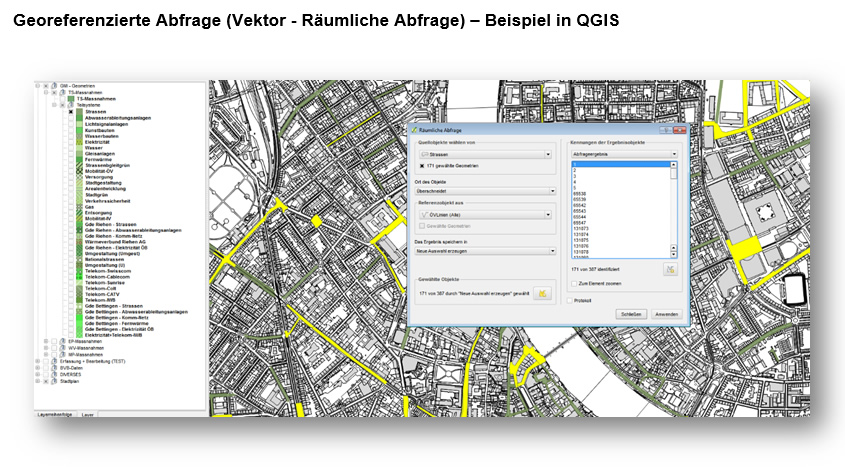Viewport: 845px width, 467px height.
Task: Enable the Protokoll checkbox
Action: click(570, 301)
